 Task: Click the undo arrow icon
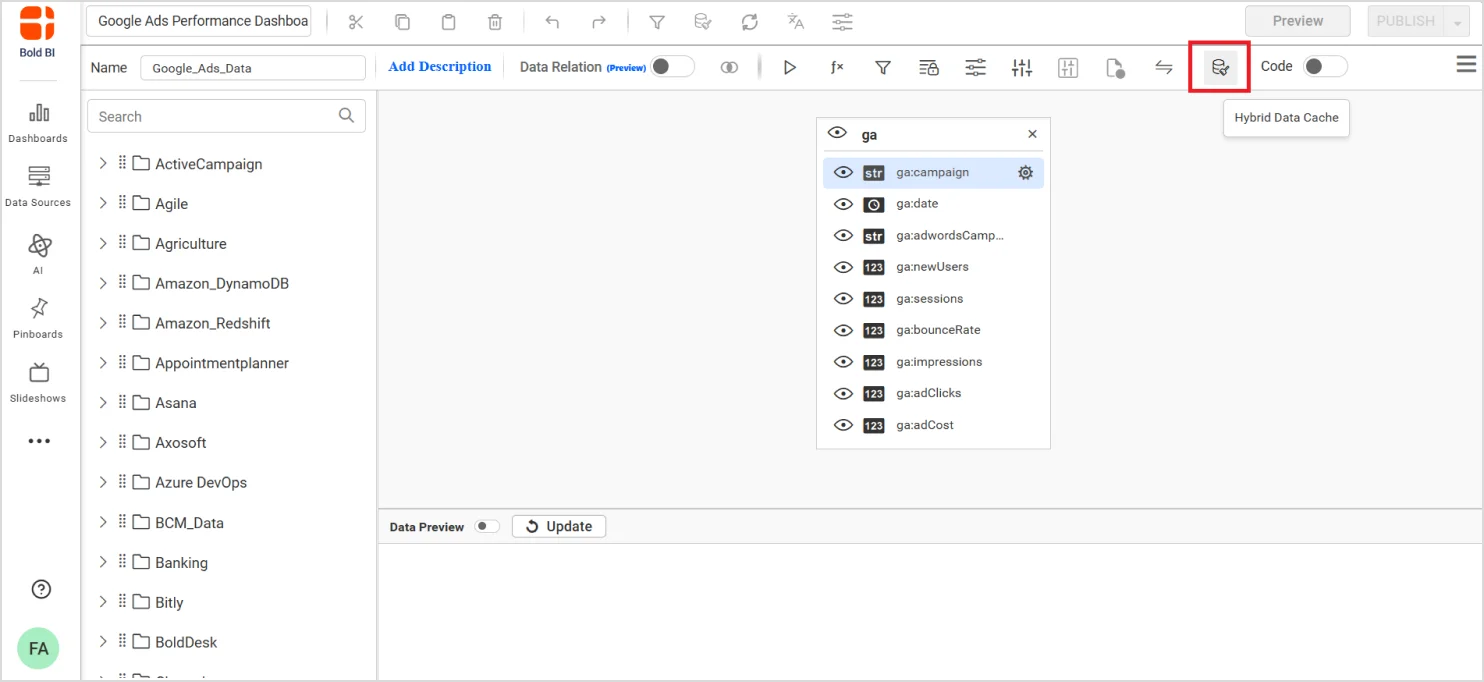[552, 21]
